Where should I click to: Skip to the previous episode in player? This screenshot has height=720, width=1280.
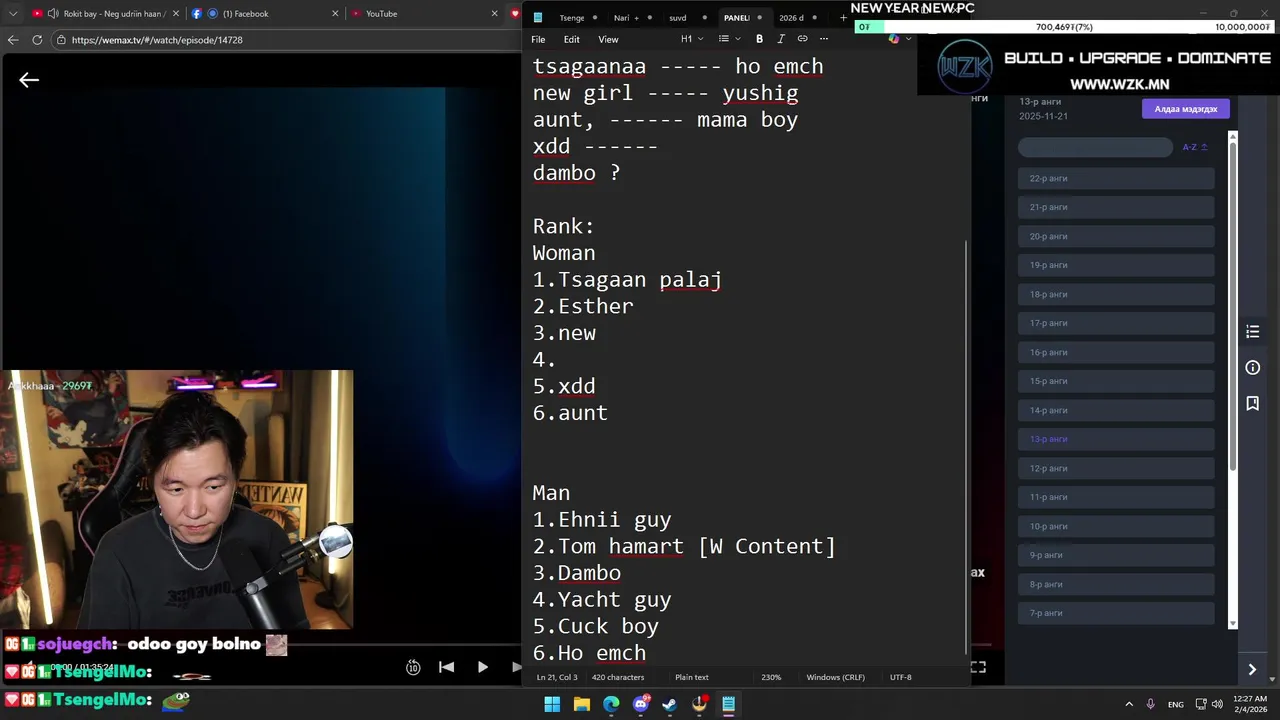(x=447, y=667)
